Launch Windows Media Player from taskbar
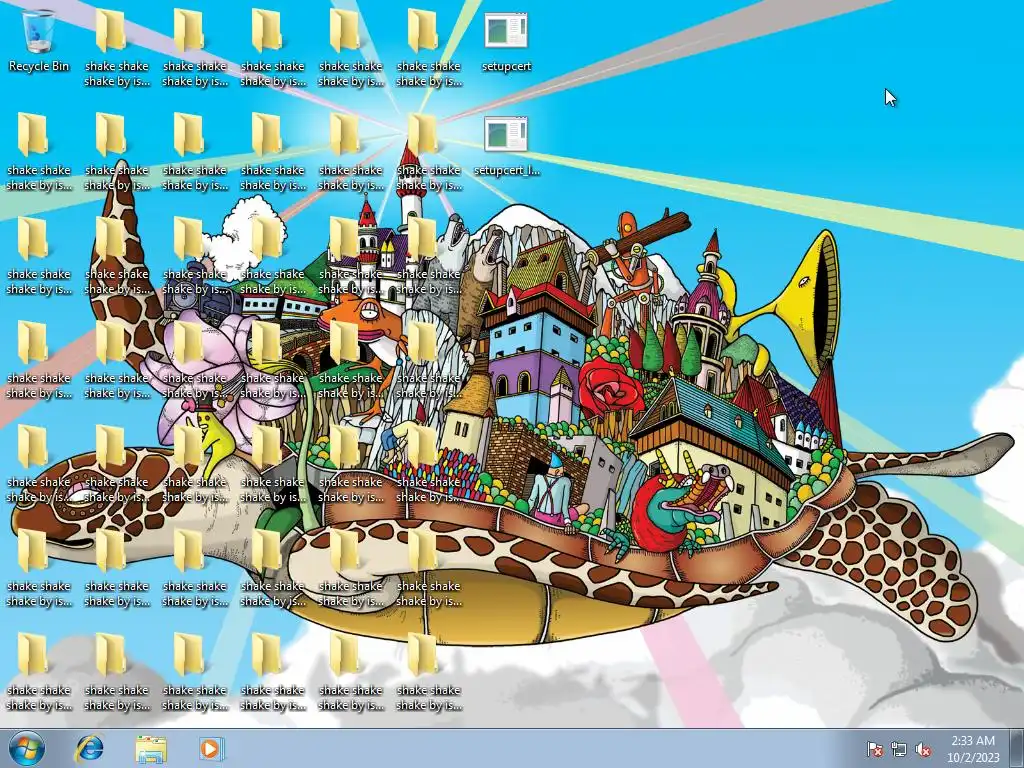This screenshot has height=768, width=1024. [x=211, y=748]
